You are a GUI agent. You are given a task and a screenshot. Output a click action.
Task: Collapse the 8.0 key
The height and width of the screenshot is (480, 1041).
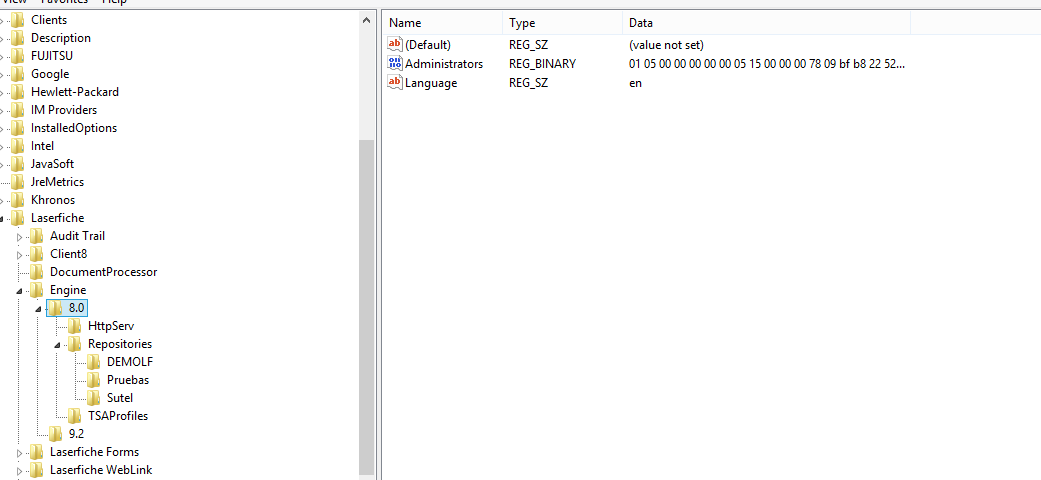click(x=39, y=309)
